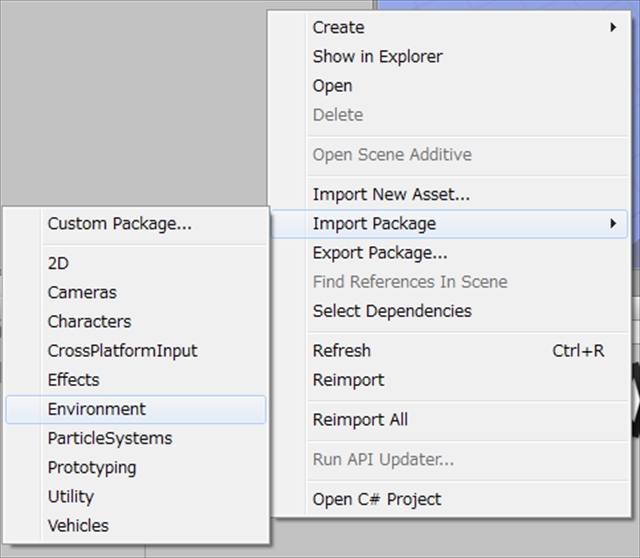
Task: Open the Create submenu
Action: (338, 27)
